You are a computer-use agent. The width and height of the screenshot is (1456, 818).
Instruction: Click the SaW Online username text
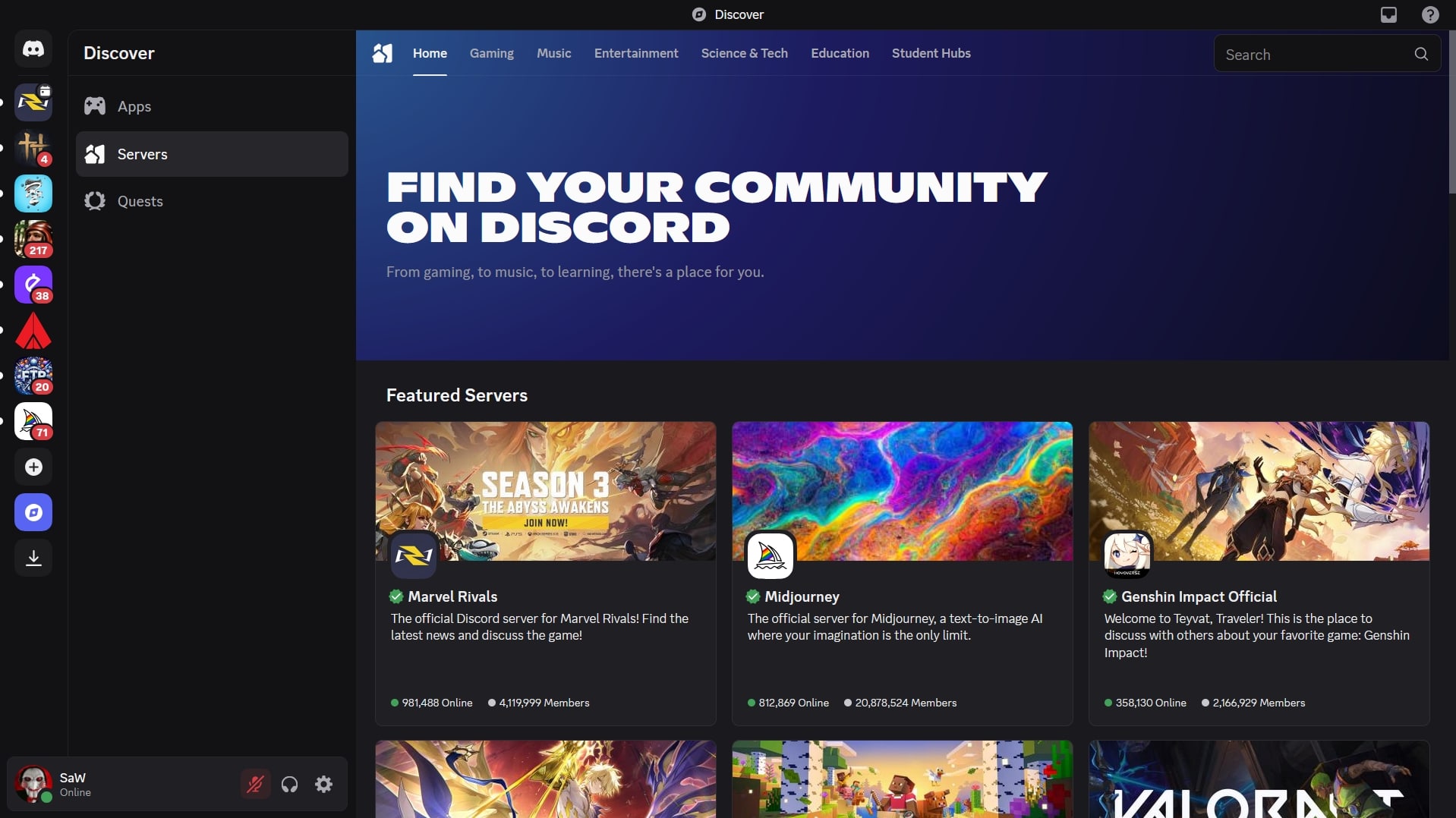coord(75,784)
